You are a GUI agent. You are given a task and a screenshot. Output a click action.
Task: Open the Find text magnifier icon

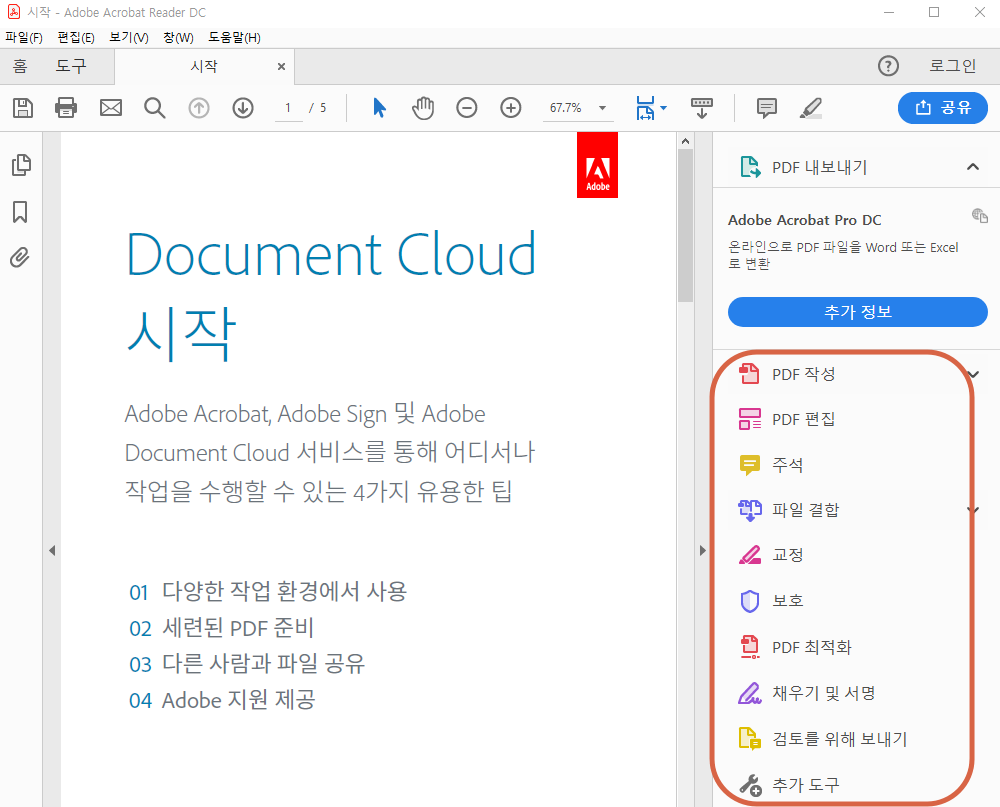tap(154, 108)
